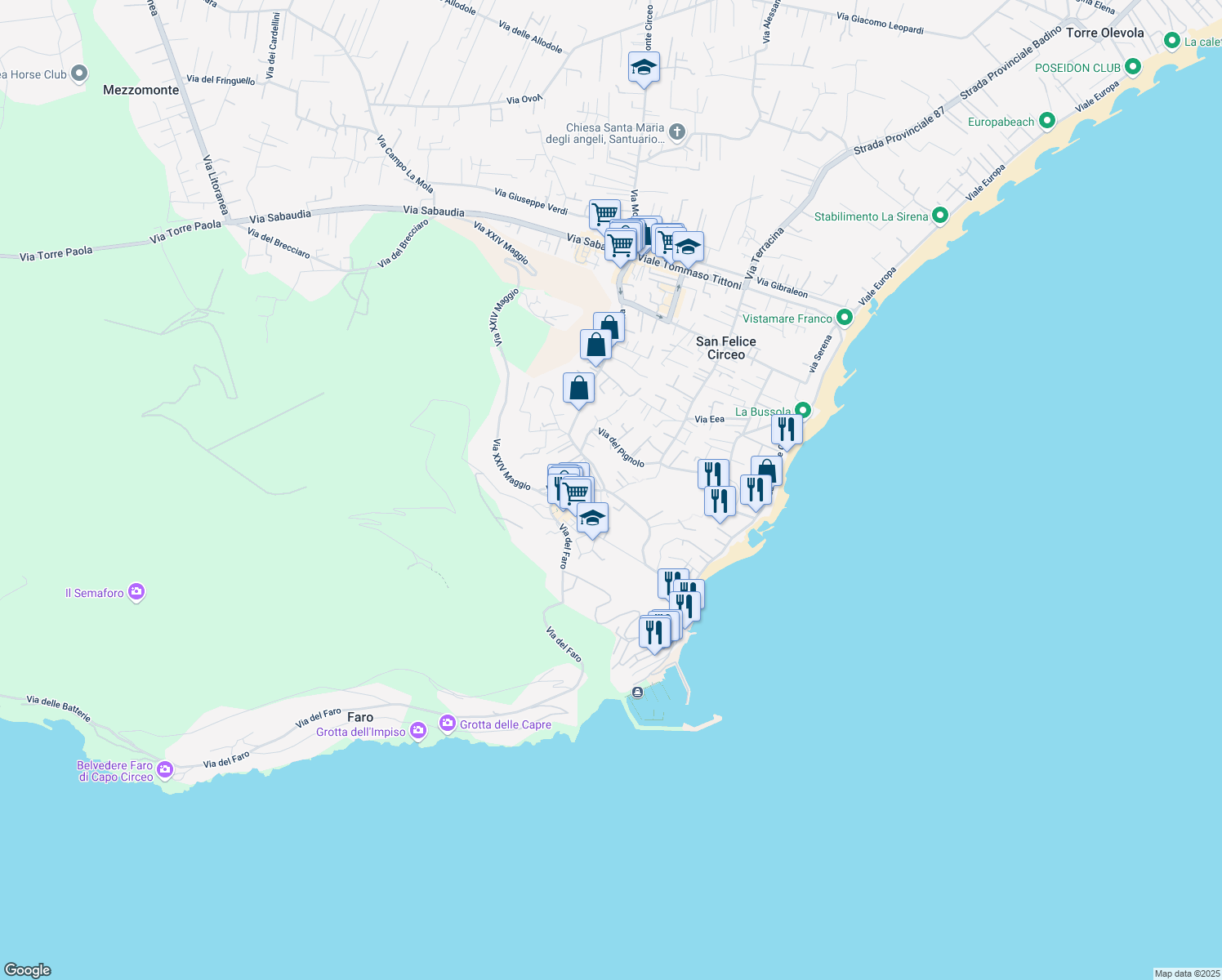Open the Grotta delle Capre camera pin
Image resolution: width=1222 pixels, height=980 pixels.
click(447, 724)
